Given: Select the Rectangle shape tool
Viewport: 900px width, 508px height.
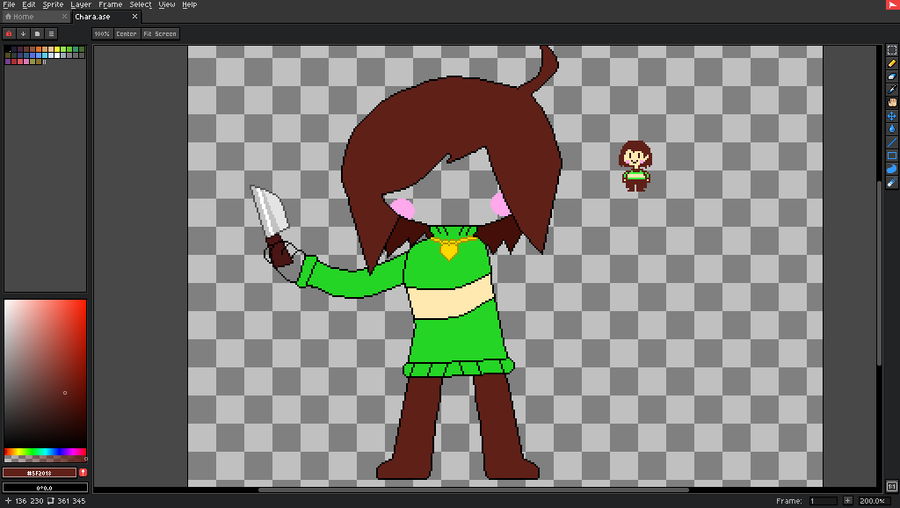Looking at the screenshot, I should [x=891, y=156].
